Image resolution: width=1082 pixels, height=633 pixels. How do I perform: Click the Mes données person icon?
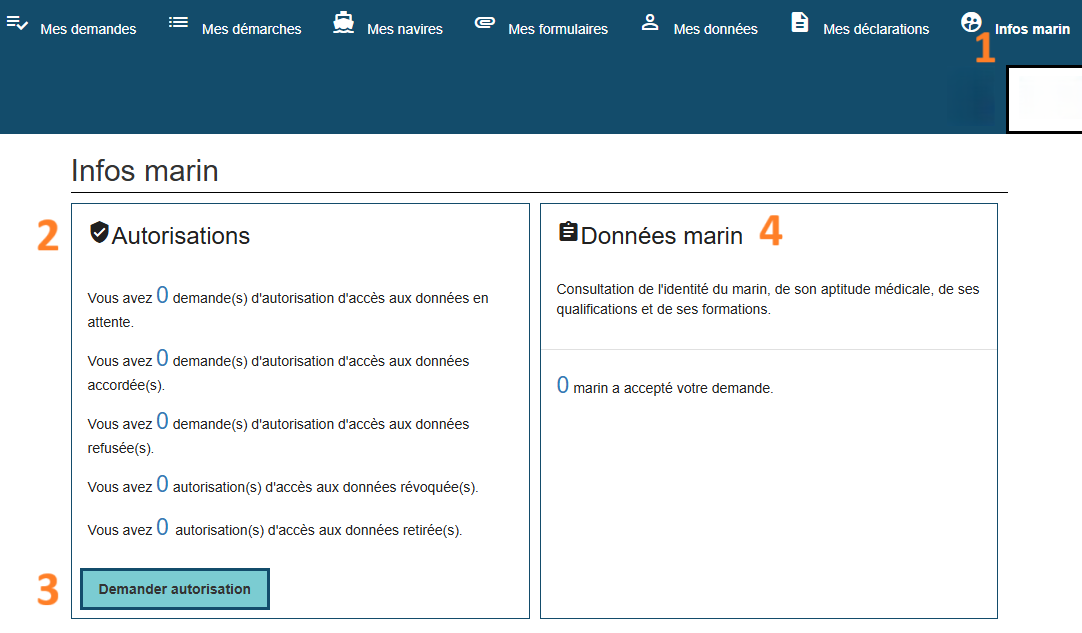[650, 22]
